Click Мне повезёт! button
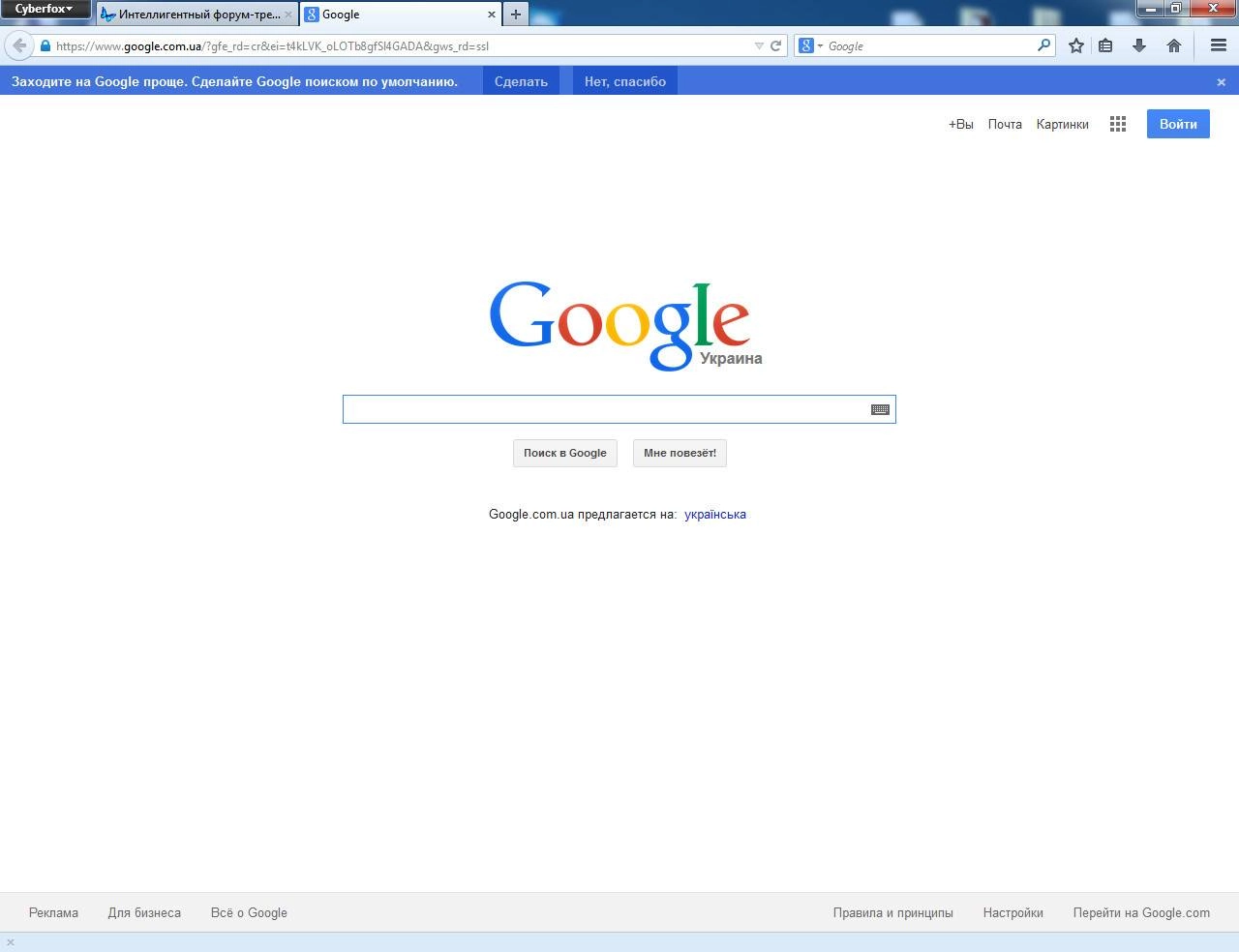 coord(680,453)
